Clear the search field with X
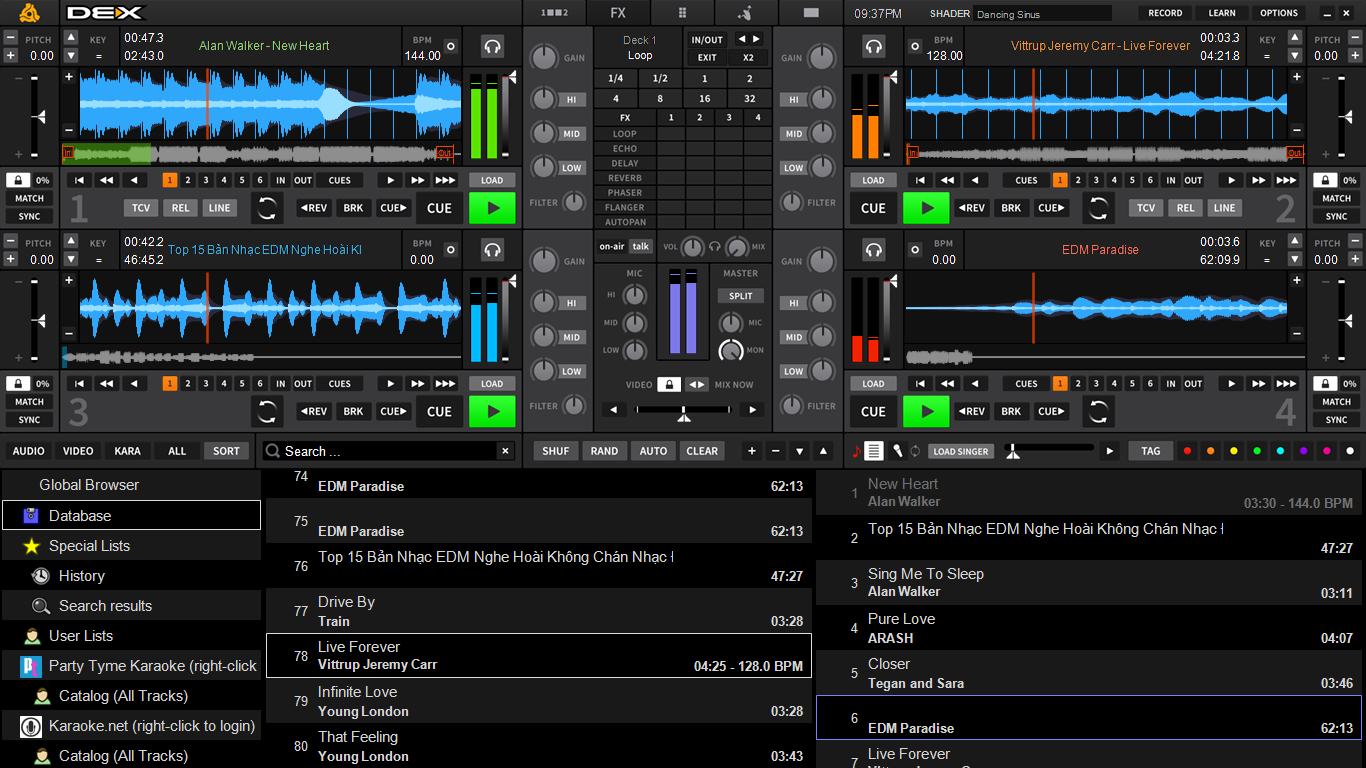The height and width of the screenshot is (768, 1366). click(x=505, y=451)
